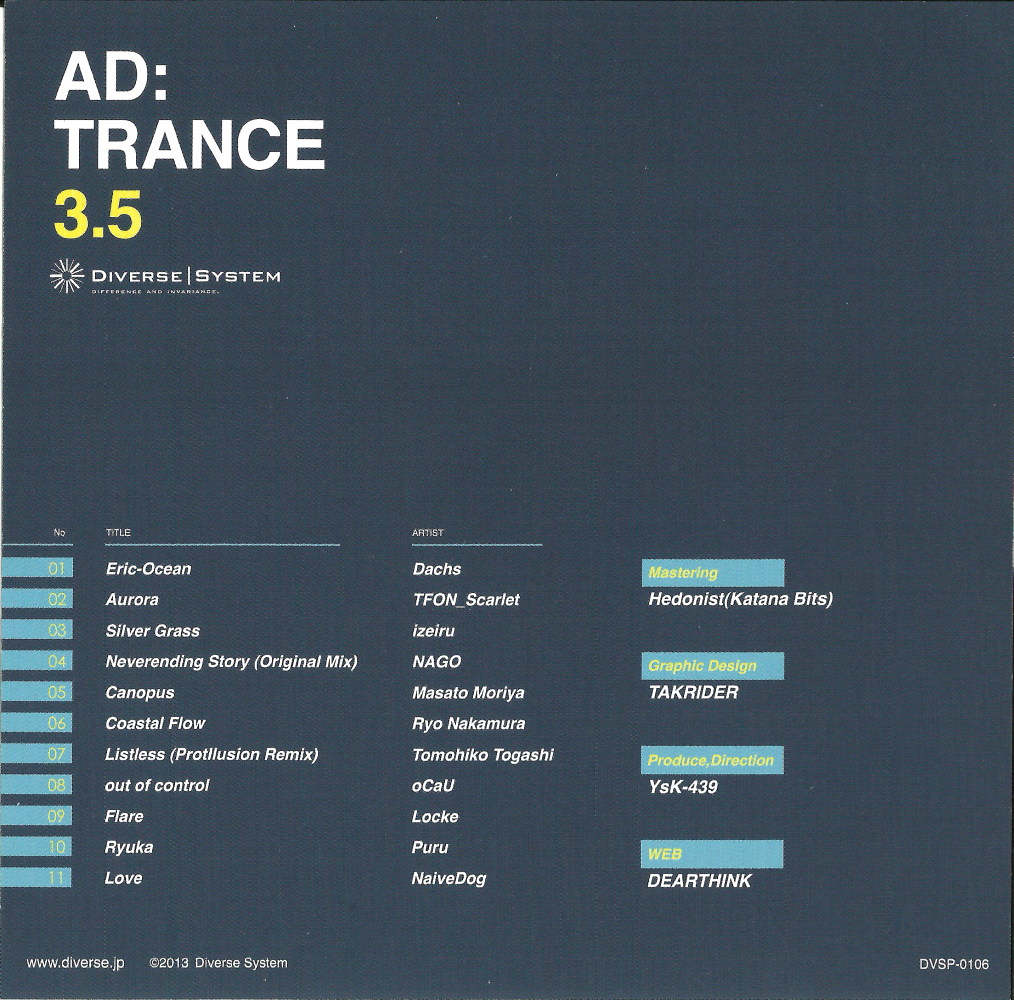Click the track number 06 box

click(37, 724)
